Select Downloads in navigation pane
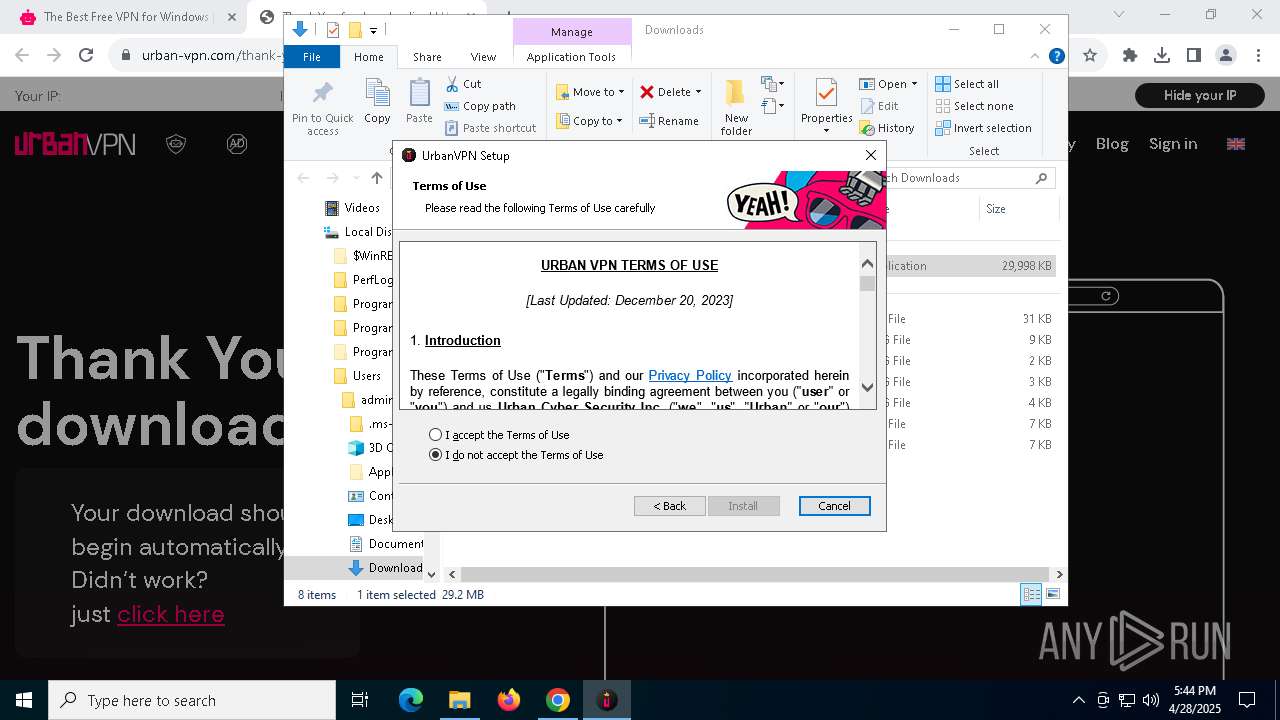Image resolution: width=1280 pixels, height=720 pixels. 386,568
